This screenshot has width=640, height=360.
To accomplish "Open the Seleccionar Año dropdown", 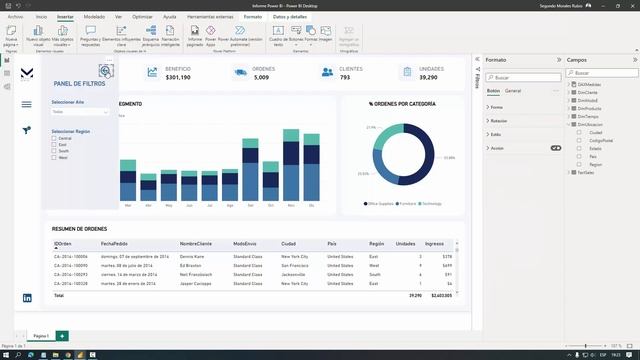I will pyautogui.click(x=80, y=112).
